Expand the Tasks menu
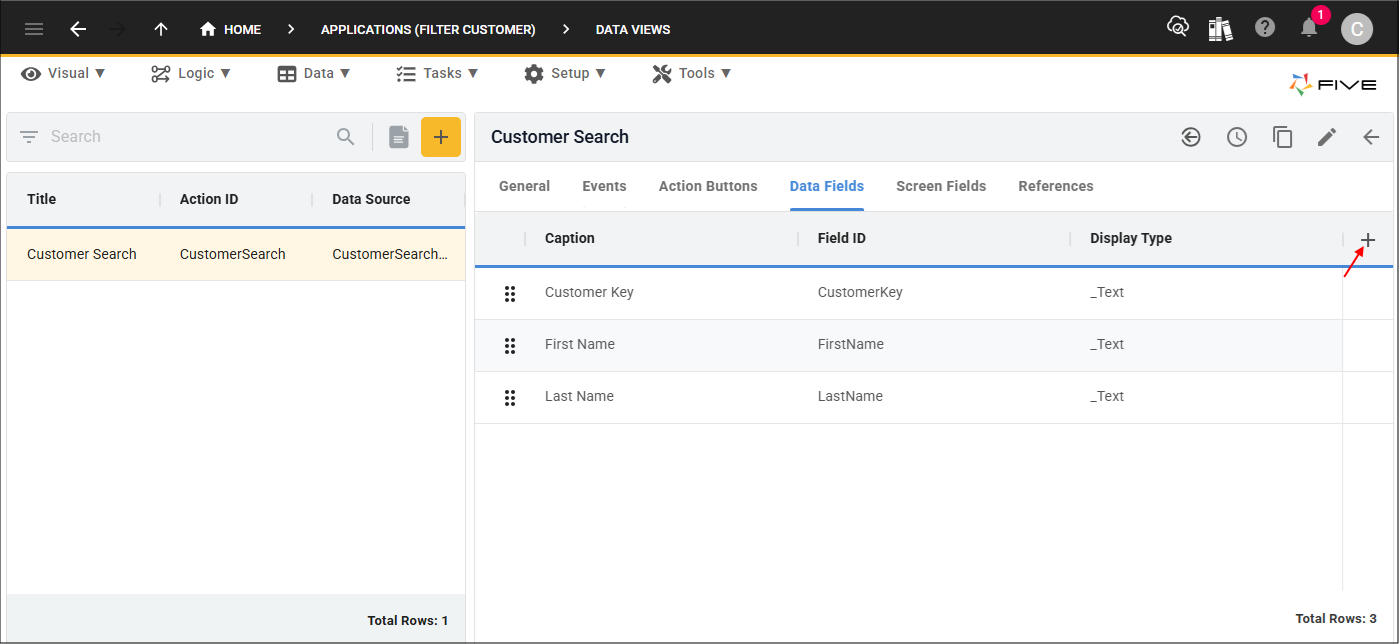This screenshot has width=1399, height=644. pyautogui.click(x=437, y=73)
